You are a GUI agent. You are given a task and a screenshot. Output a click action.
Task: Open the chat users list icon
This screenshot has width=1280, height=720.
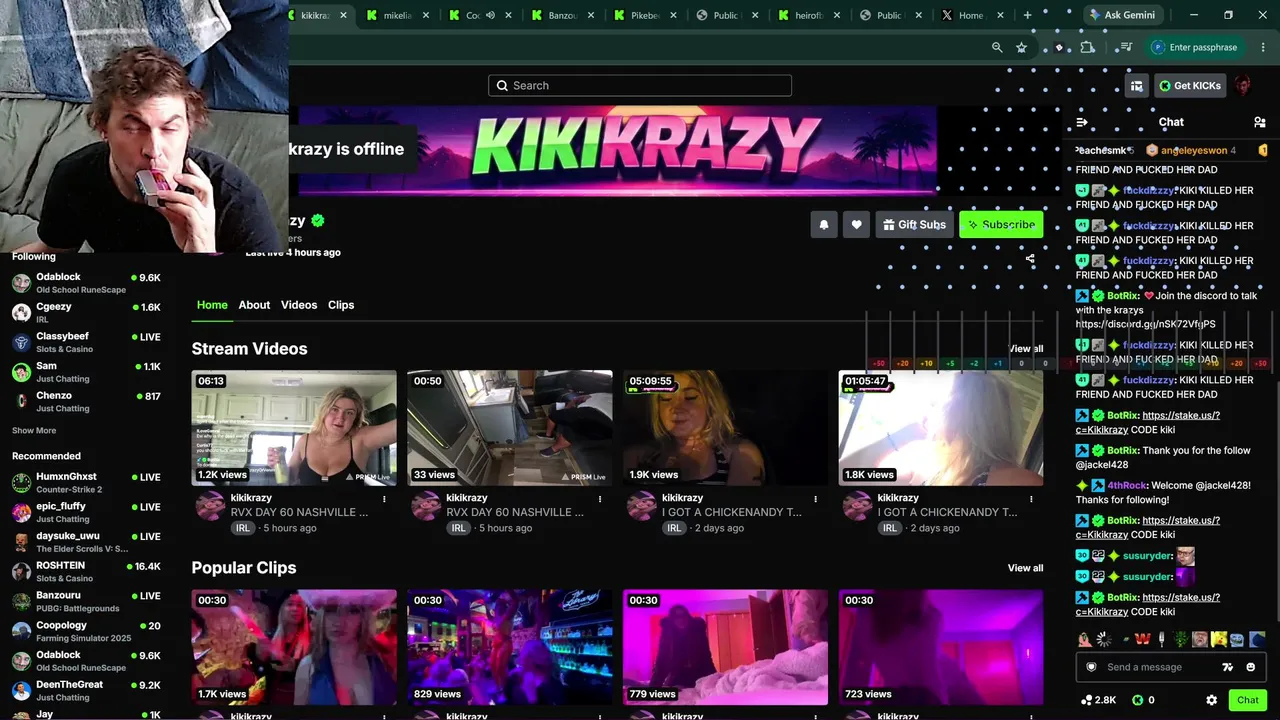tap(1259, 122)
